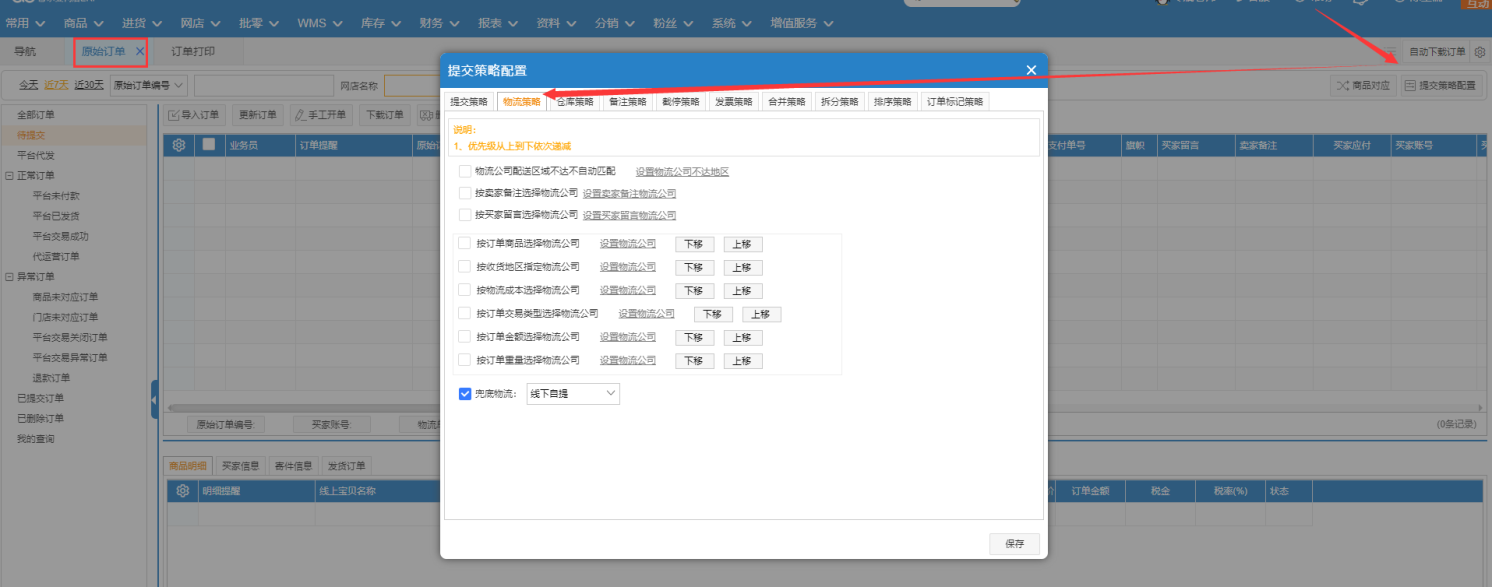Click 设置买家留言物流公司 link
This screenshot has width=1492, height=587.
coord(629,216)
